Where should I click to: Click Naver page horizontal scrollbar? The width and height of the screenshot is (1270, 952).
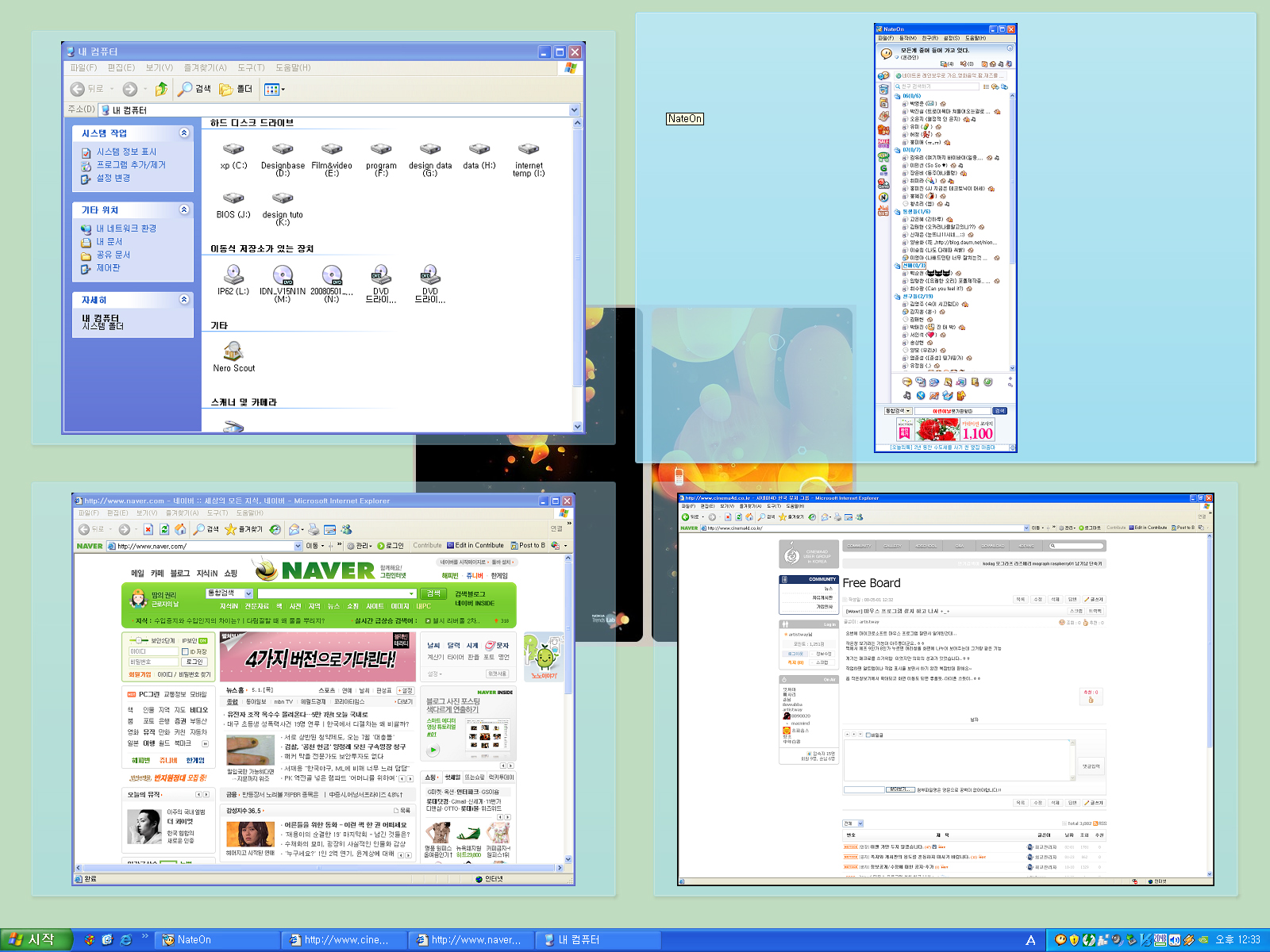coord(321,868)
